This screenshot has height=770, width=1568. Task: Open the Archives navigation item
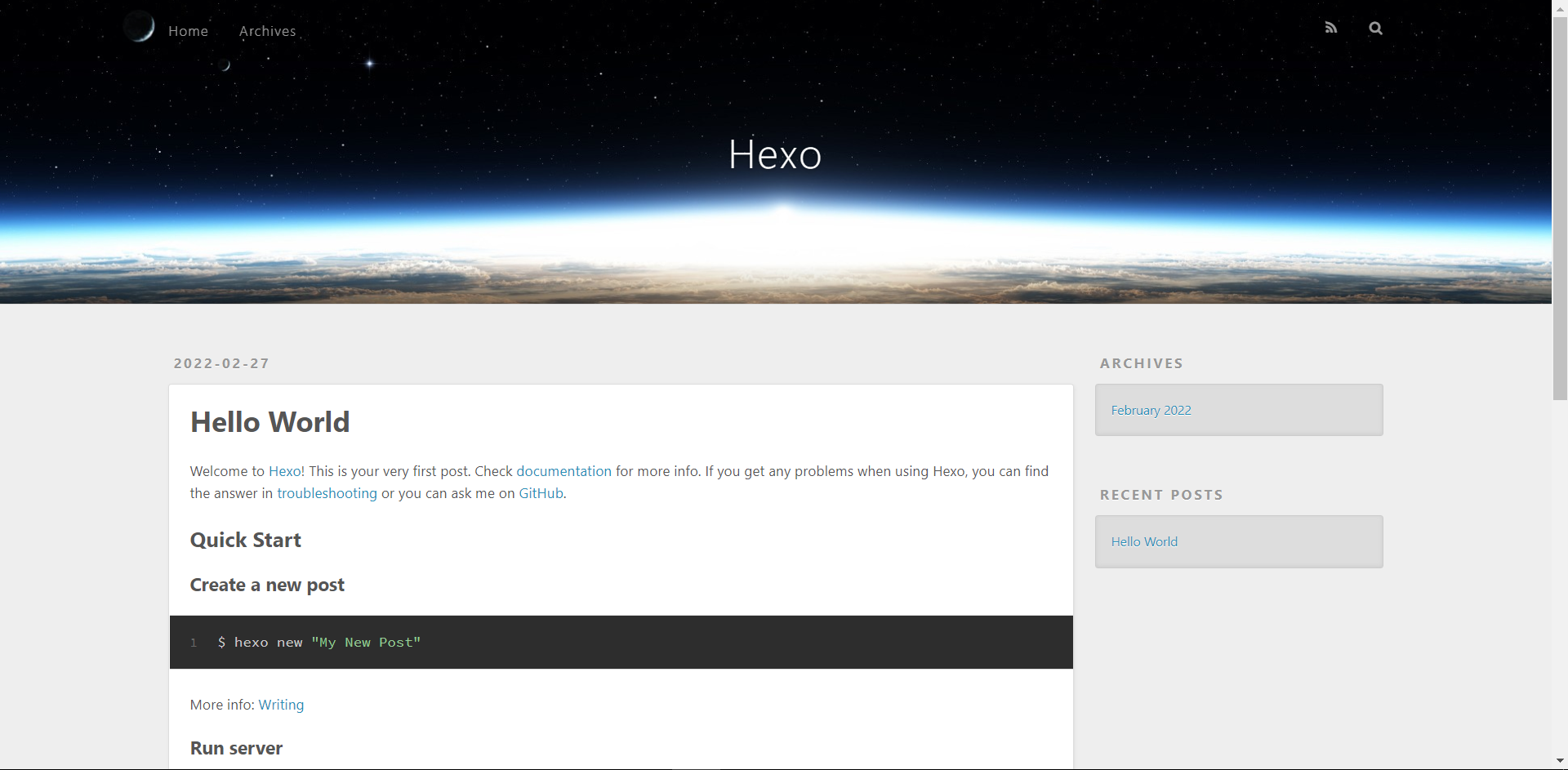coord(267,31)
